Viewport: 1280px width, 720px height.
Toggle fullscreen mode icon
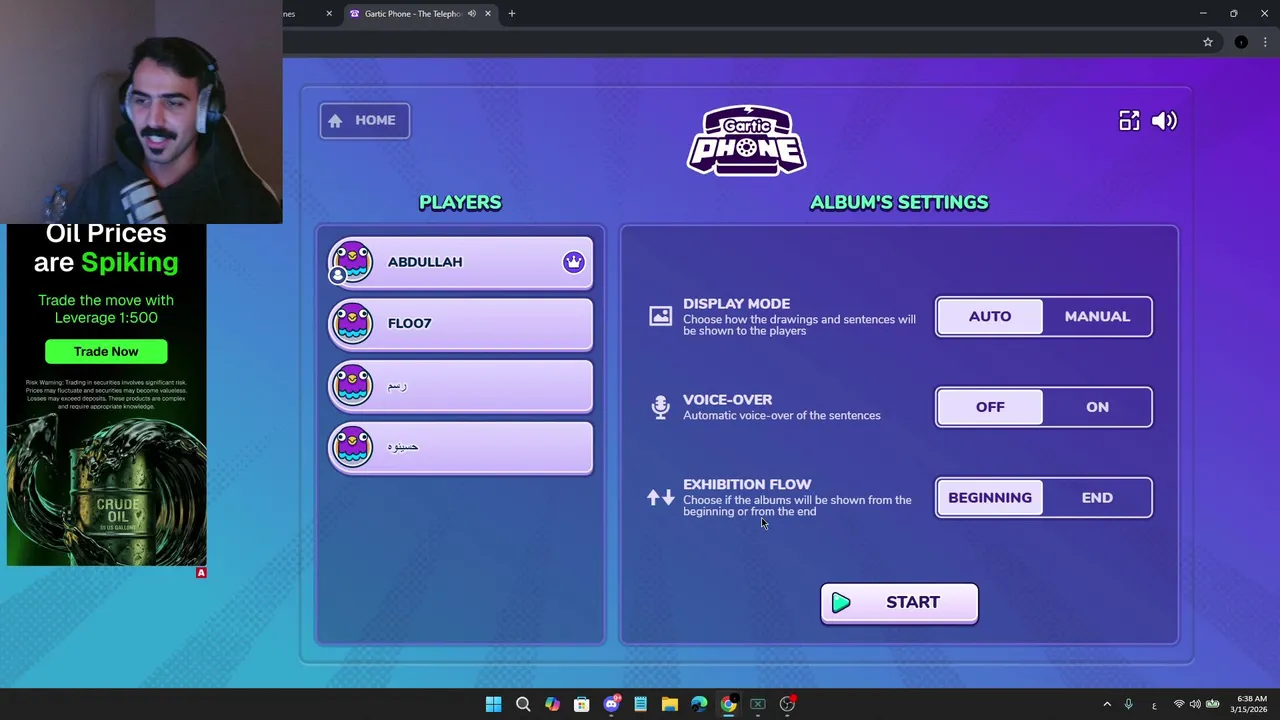tap(1129, 121)
